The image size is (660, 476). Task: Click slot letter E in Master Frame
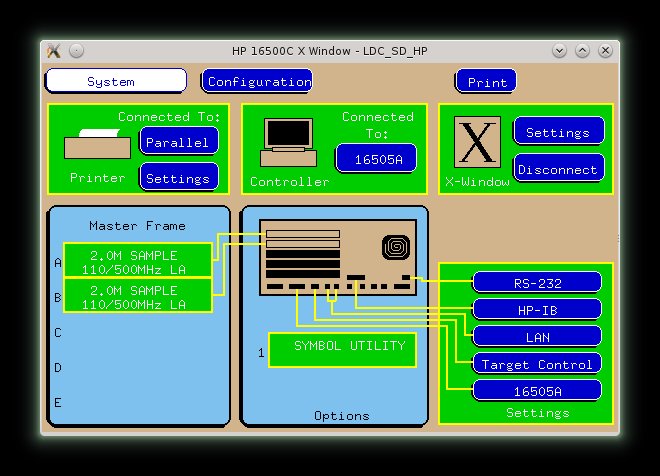click(x=58, y=403)
